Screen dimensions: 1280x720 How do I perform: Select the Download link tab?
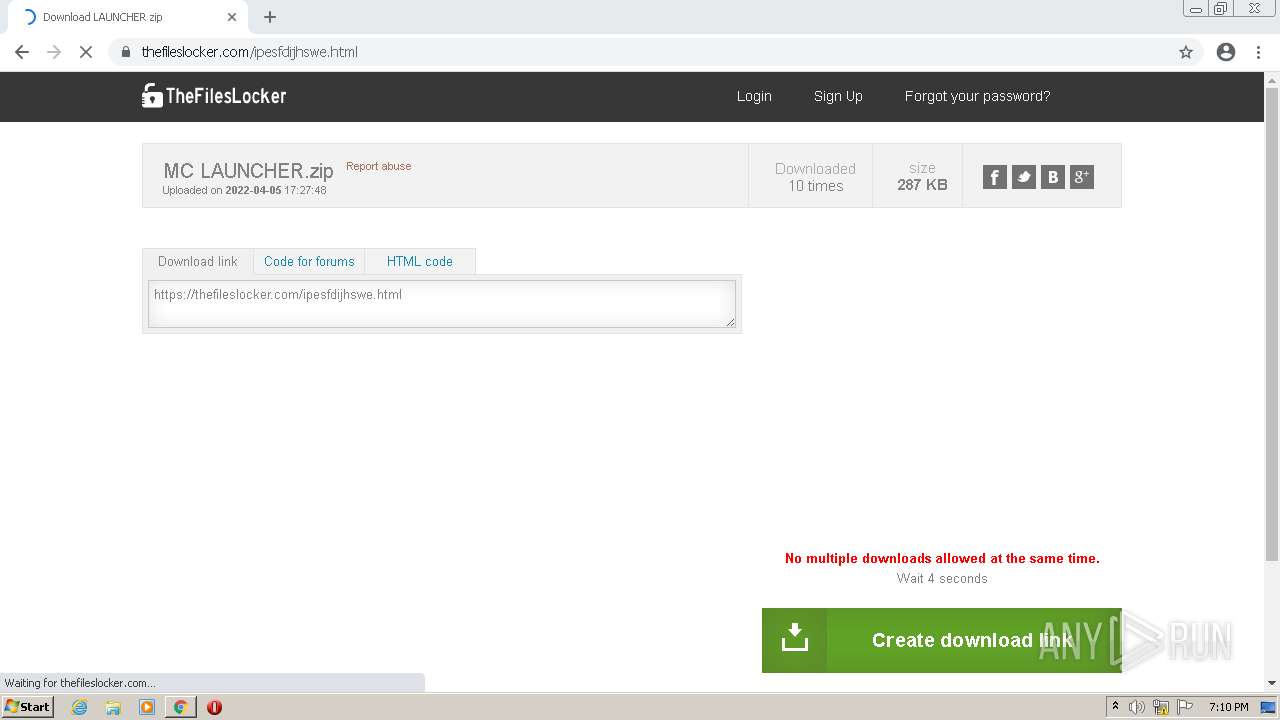[198, 261]
